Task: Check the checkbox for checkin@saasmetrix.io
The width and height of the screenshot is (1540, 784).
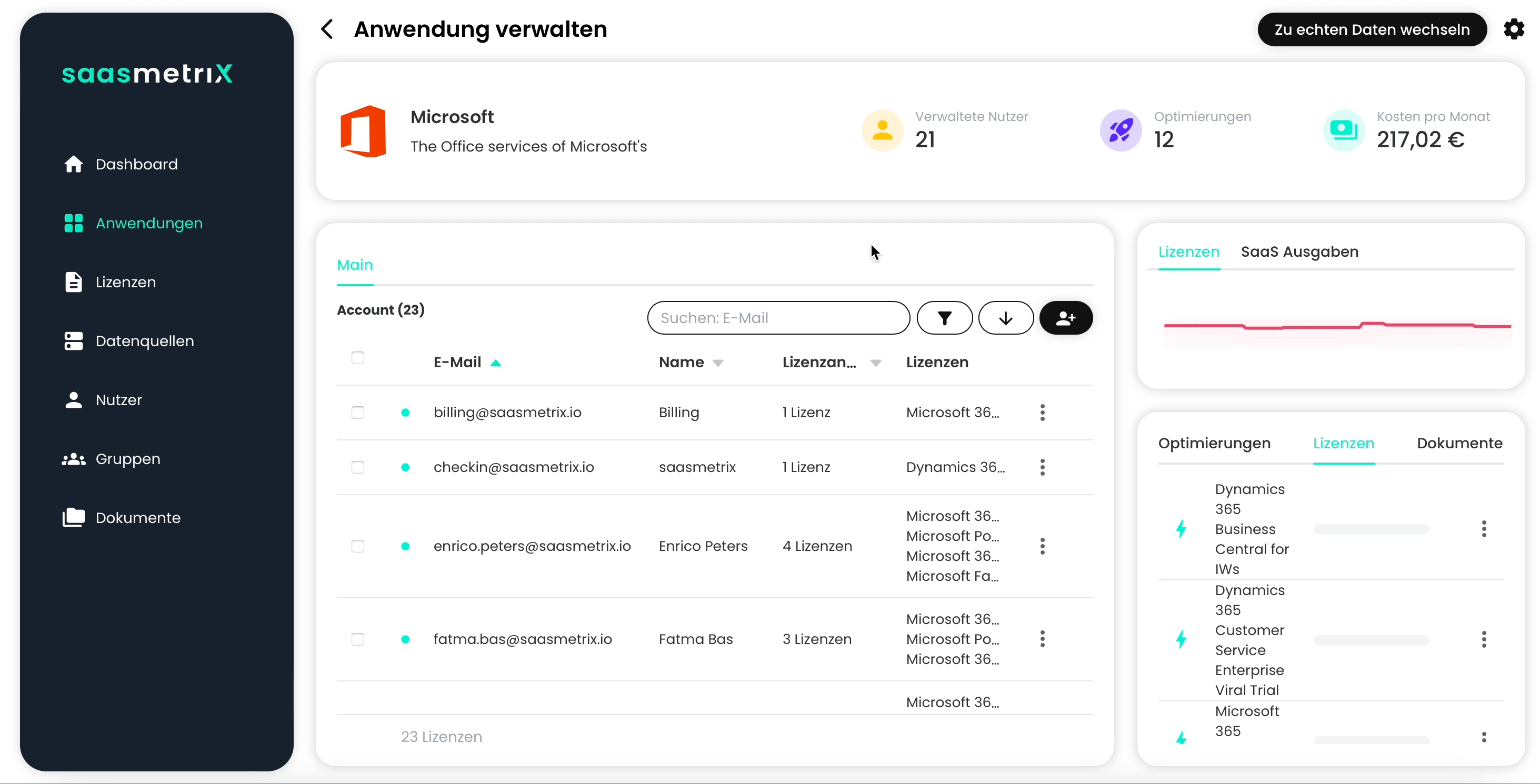Action: click(x=357, y=467)
